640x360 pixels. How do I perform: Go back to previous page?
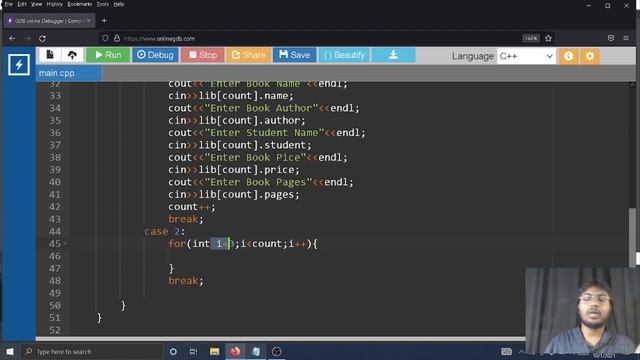[x=12, y=38]
